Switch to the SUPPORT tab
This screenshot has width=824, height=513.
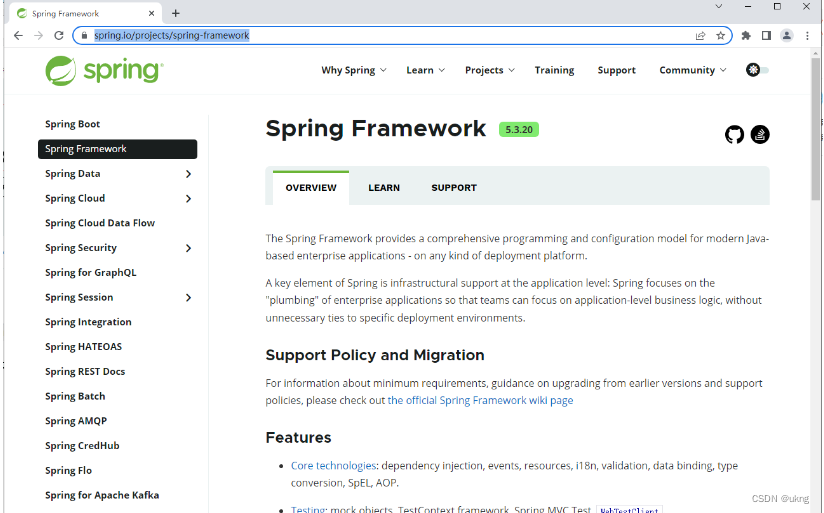pyautogui.click(x=454, y=188)
